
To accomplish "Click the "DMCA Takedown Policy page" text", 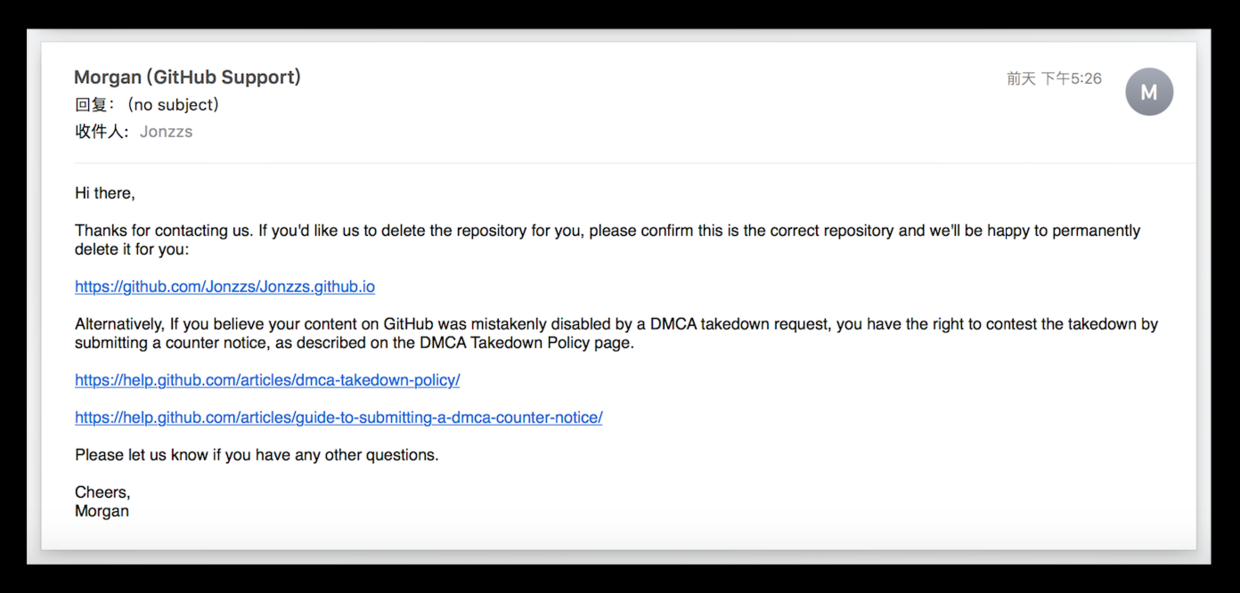I will 526,343.
